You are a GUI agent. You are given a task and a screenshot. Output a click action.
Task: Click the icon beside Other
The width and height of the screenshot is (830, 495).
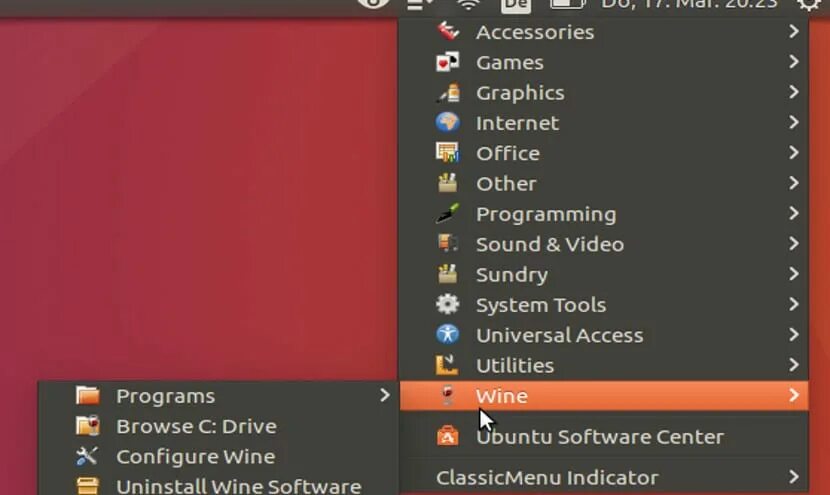click(447, 183)
